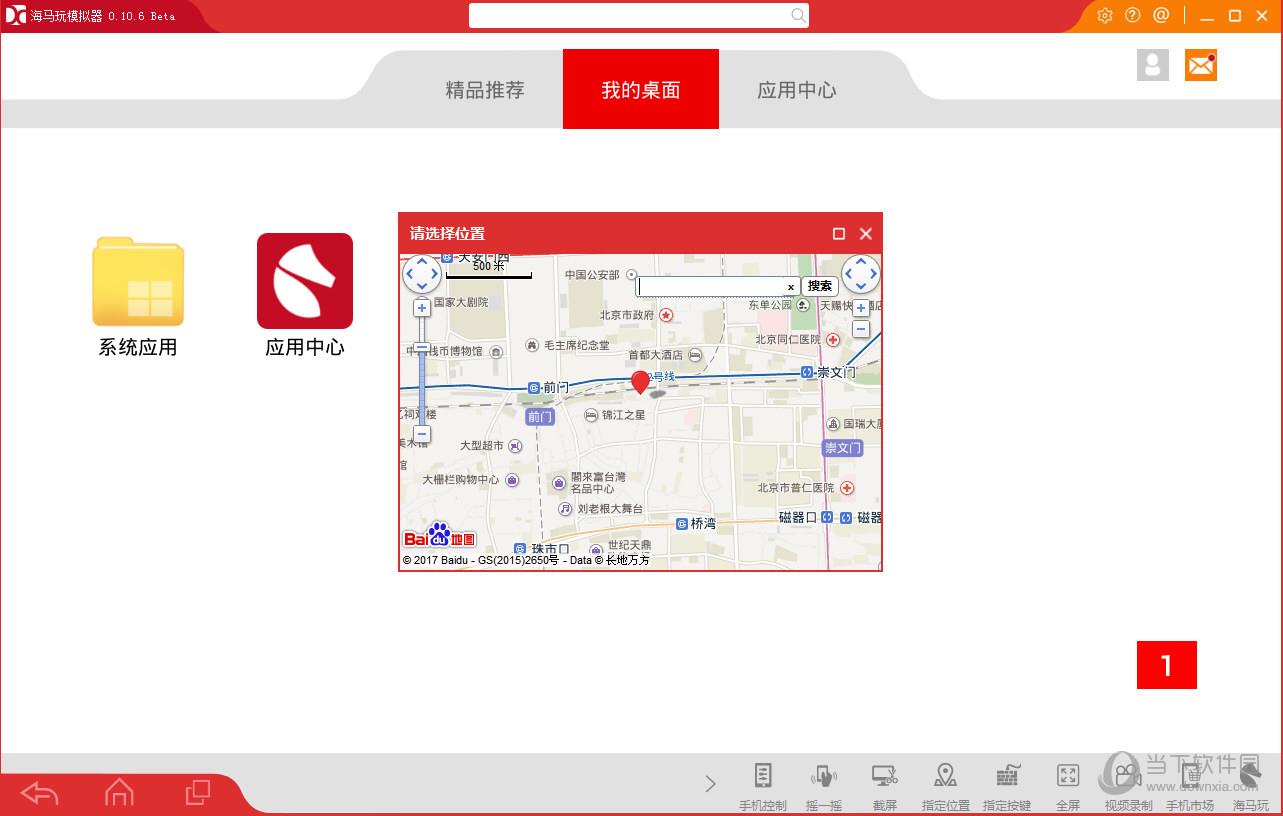
Task: Open the settings gear in title bar
Action: pos(1105,15)
